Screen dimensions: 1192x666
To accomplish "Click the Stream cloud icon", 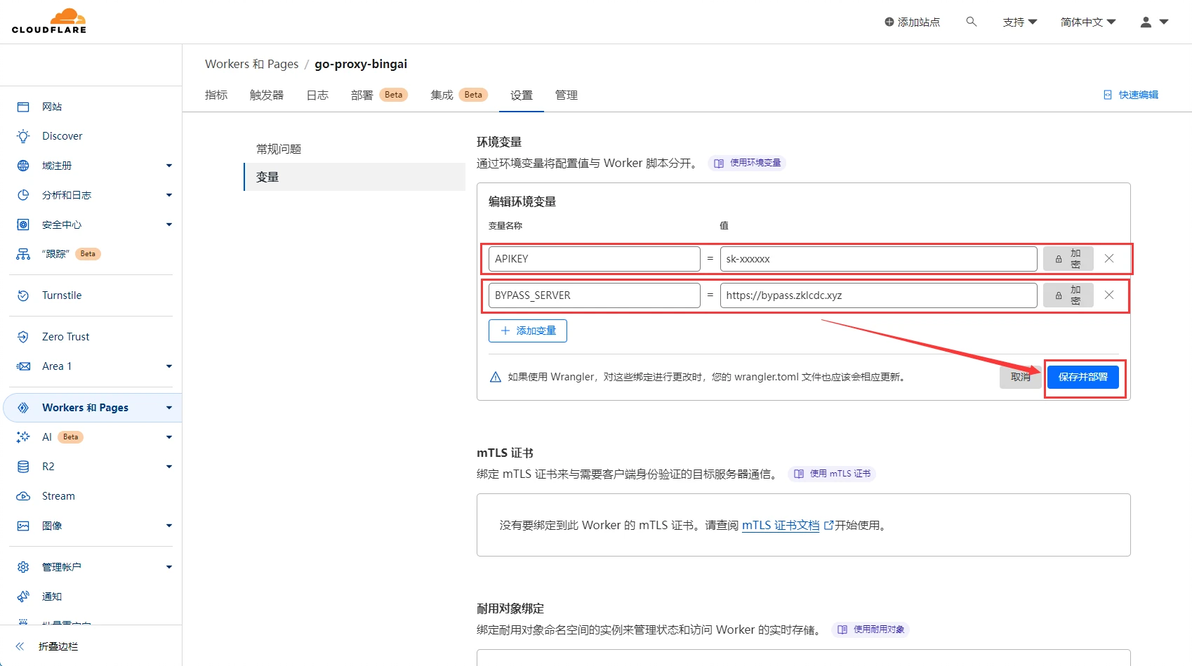I will (24, 496).
